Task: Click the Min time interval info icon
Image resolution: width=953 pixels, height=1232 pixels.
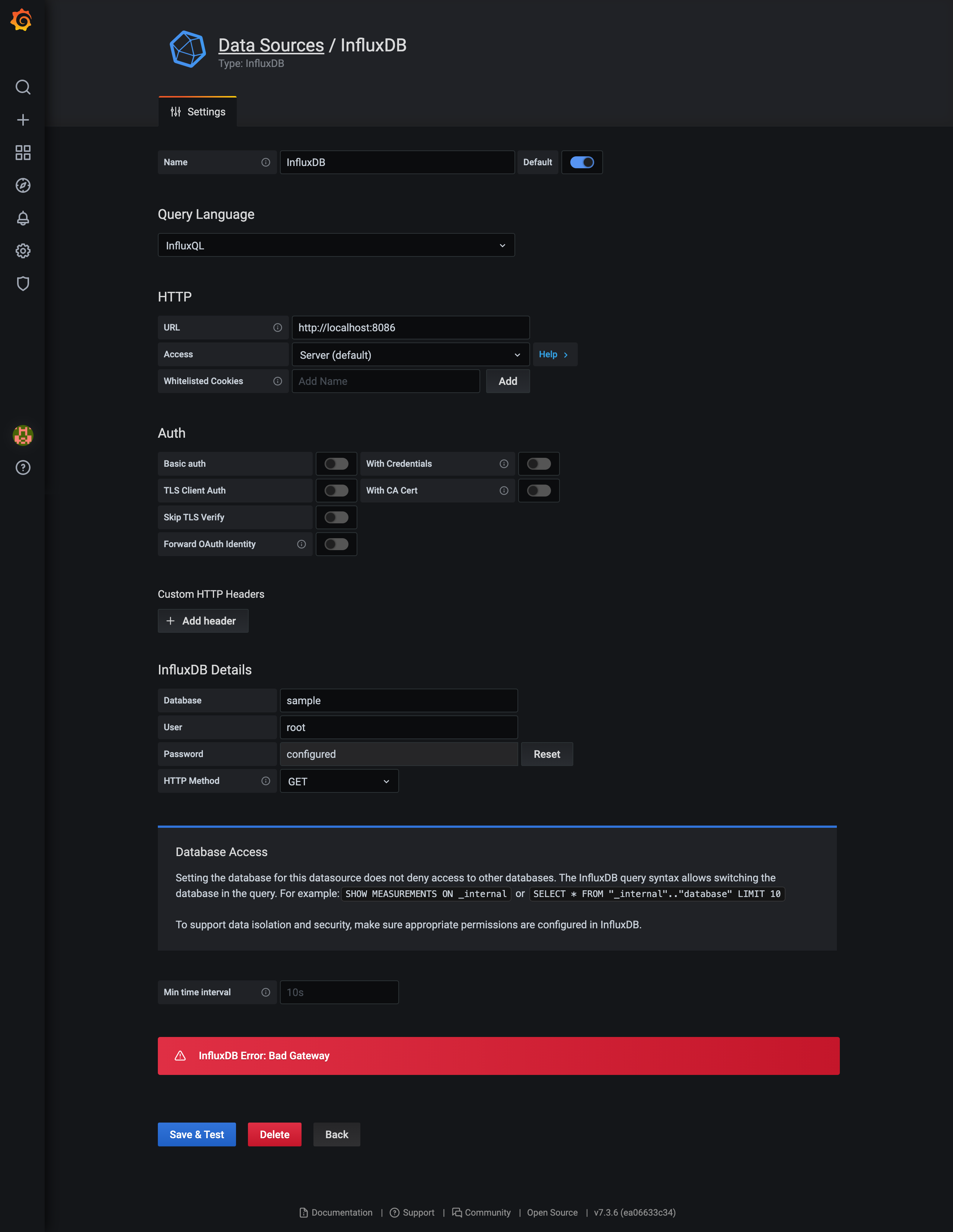Action: [x=265, y=992]
